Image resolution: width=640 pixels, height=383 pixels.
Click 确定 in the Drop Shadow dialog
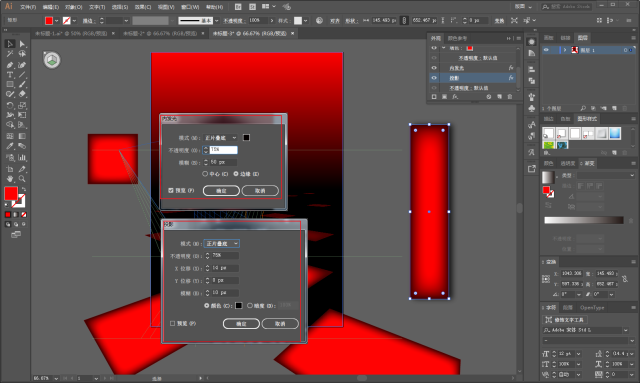tap(241, 324)
